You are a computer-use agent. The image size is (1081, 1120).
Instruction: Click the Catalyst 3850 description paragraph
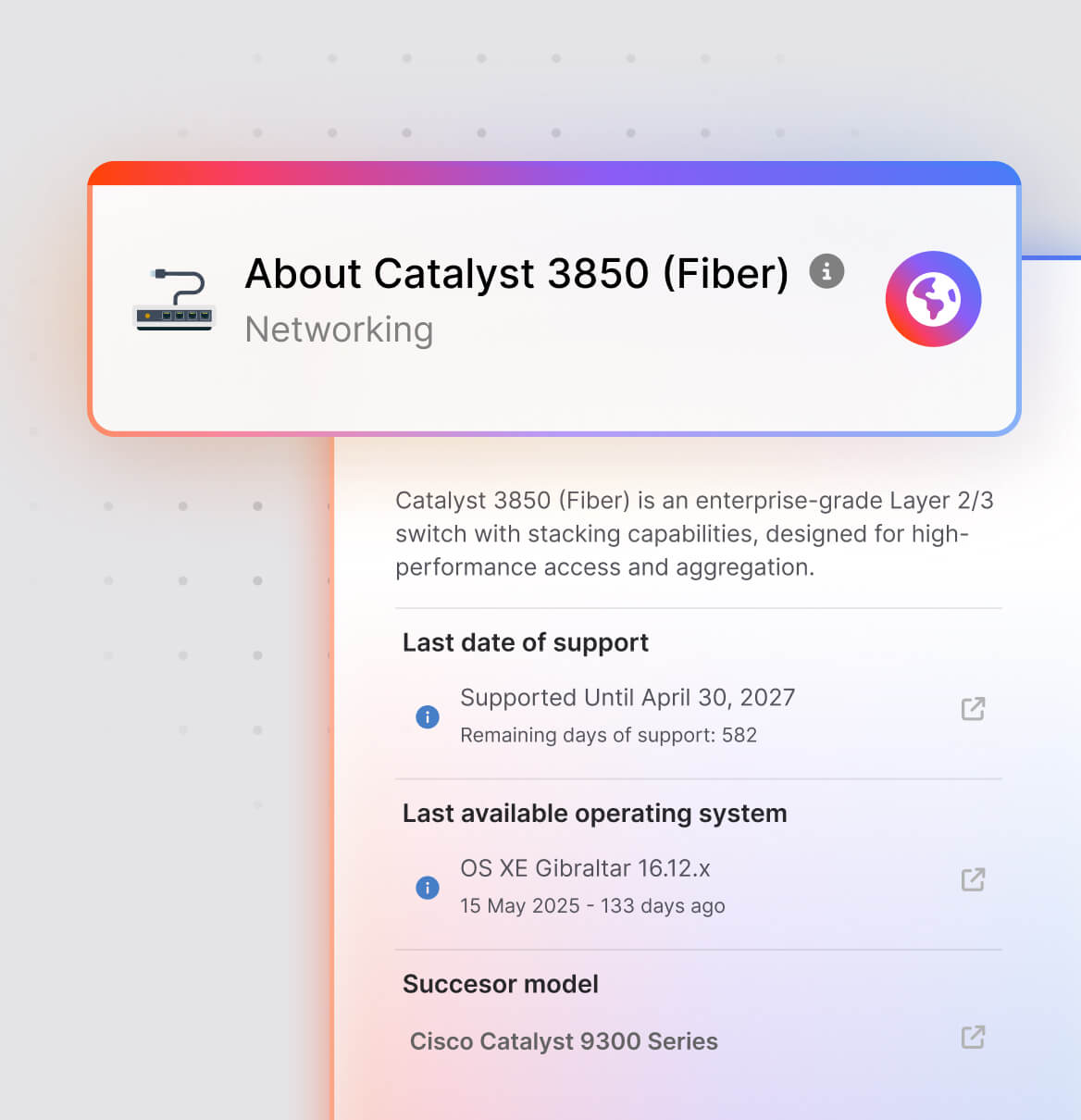pyautogui.click(x=694, y=534)
